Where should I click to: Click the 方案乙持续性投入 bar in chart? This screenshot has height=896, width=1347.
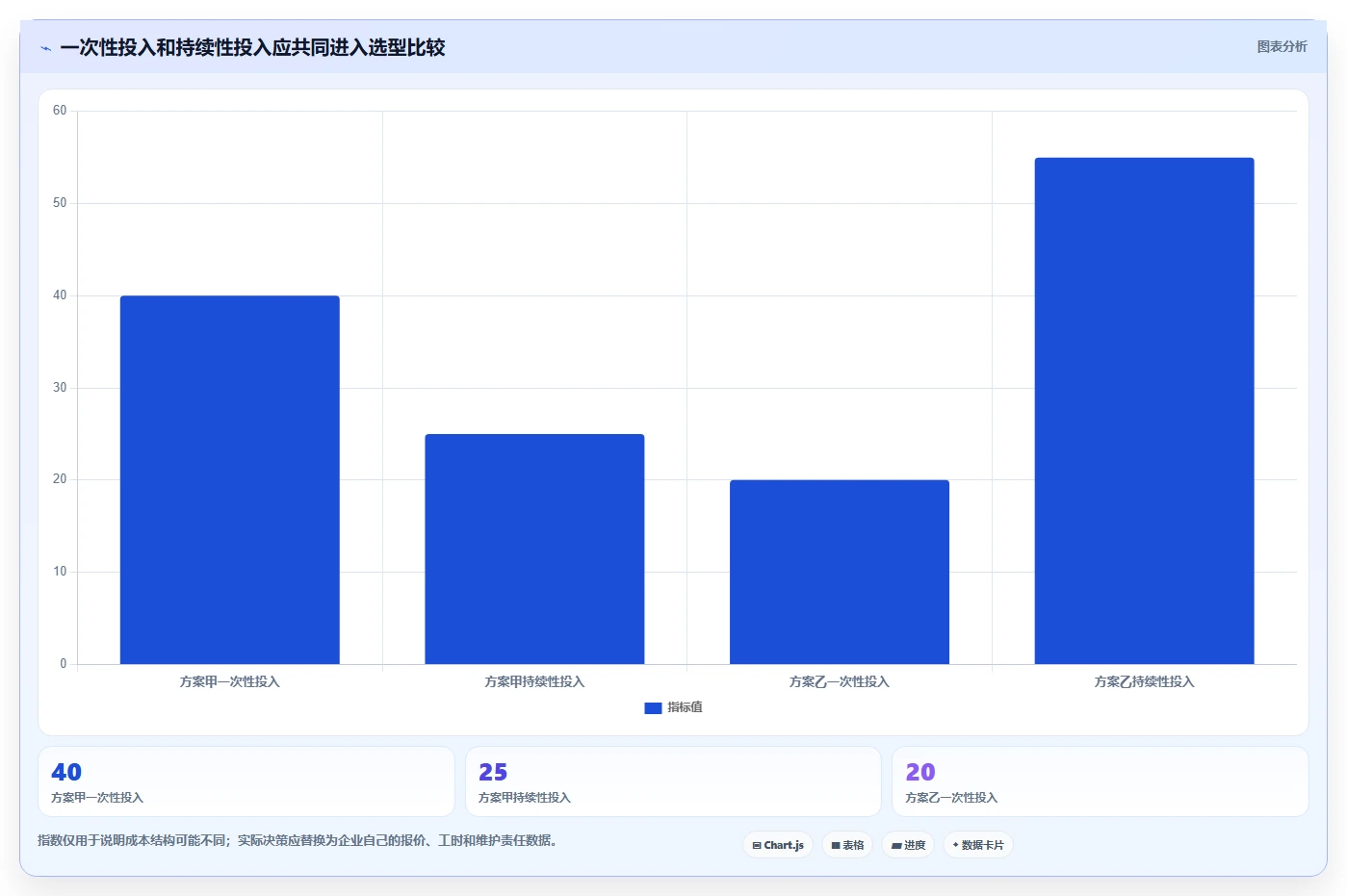[x=1144, y=411]
